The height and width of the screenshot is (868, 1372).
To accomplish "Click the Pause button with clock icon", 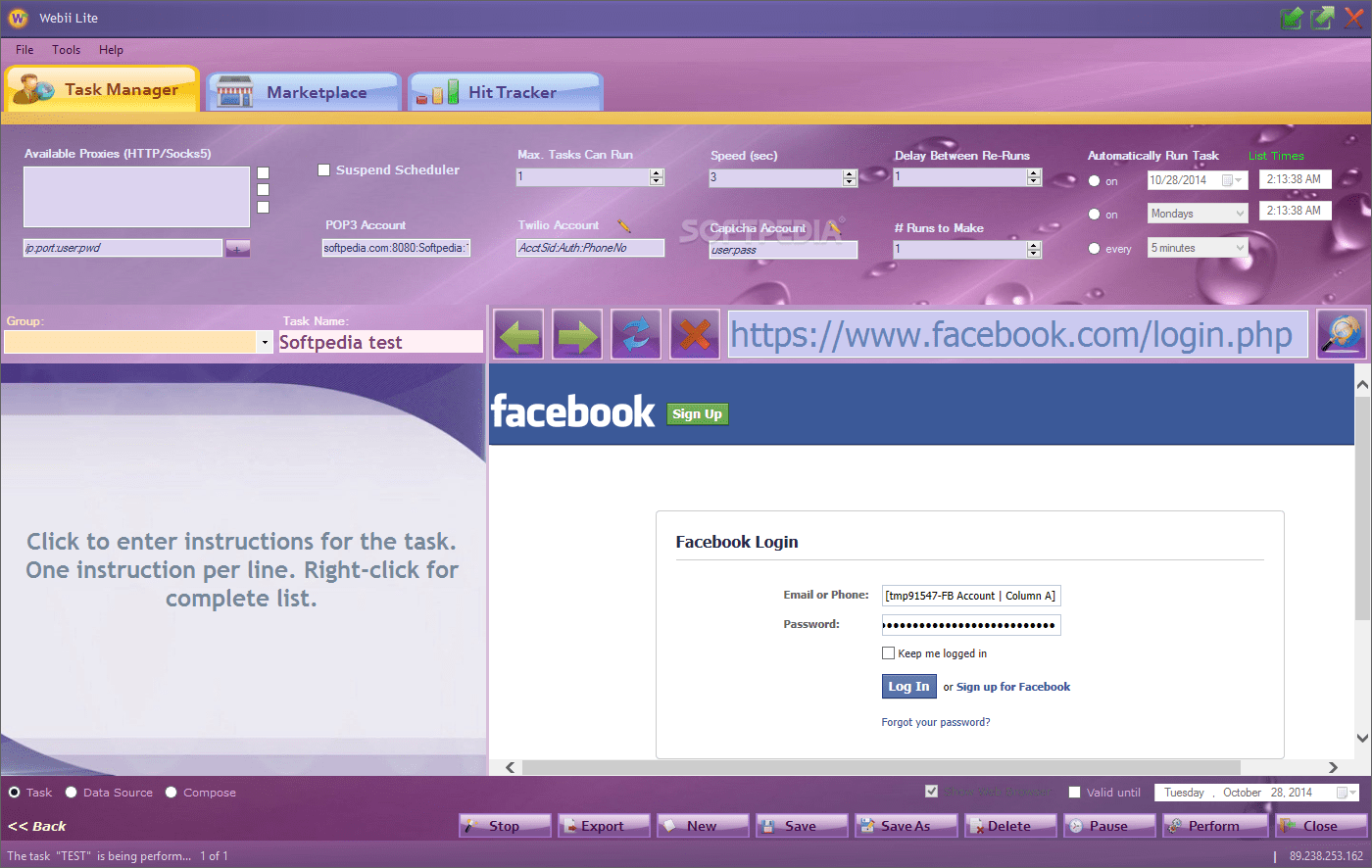I will click(1109, 826).
